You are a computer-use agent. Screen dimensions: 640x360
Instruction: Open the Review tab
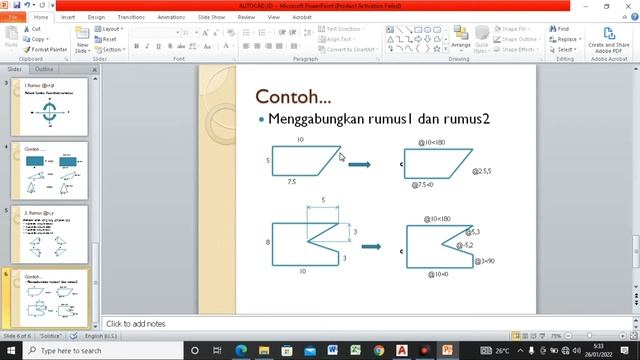[x=246, y=17]
